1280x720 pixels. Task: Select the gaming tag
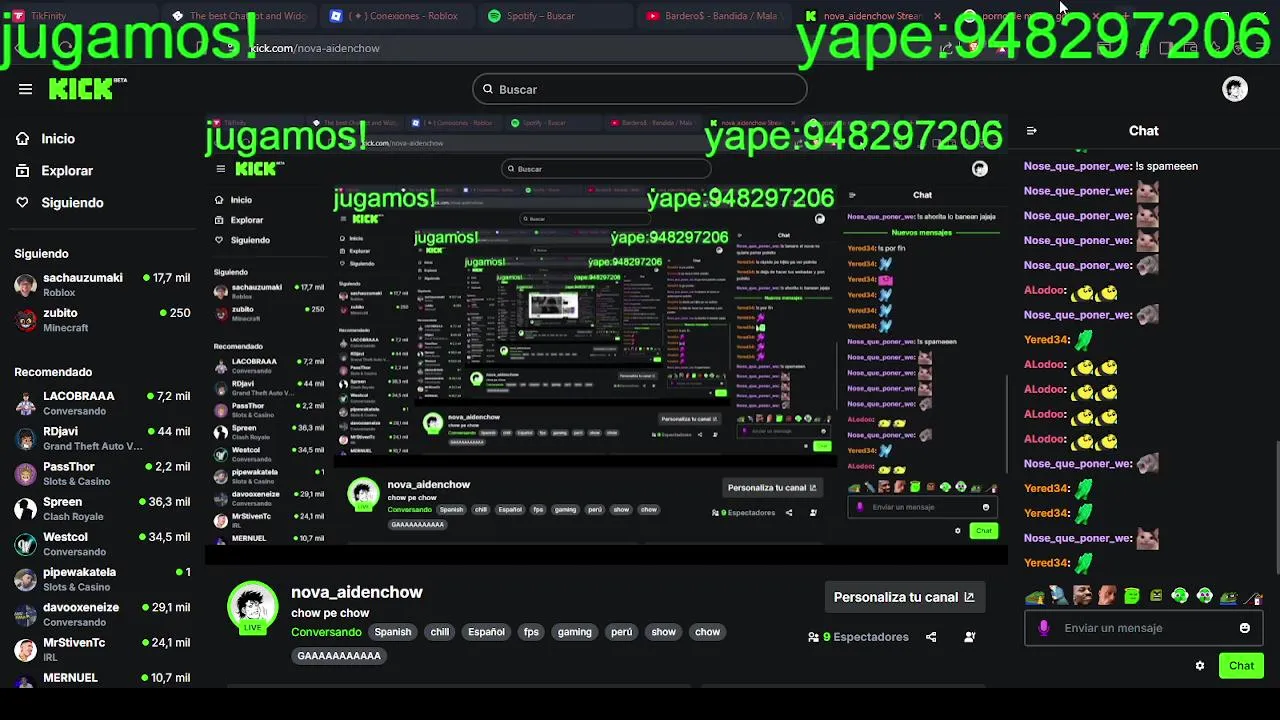(575, 632)
